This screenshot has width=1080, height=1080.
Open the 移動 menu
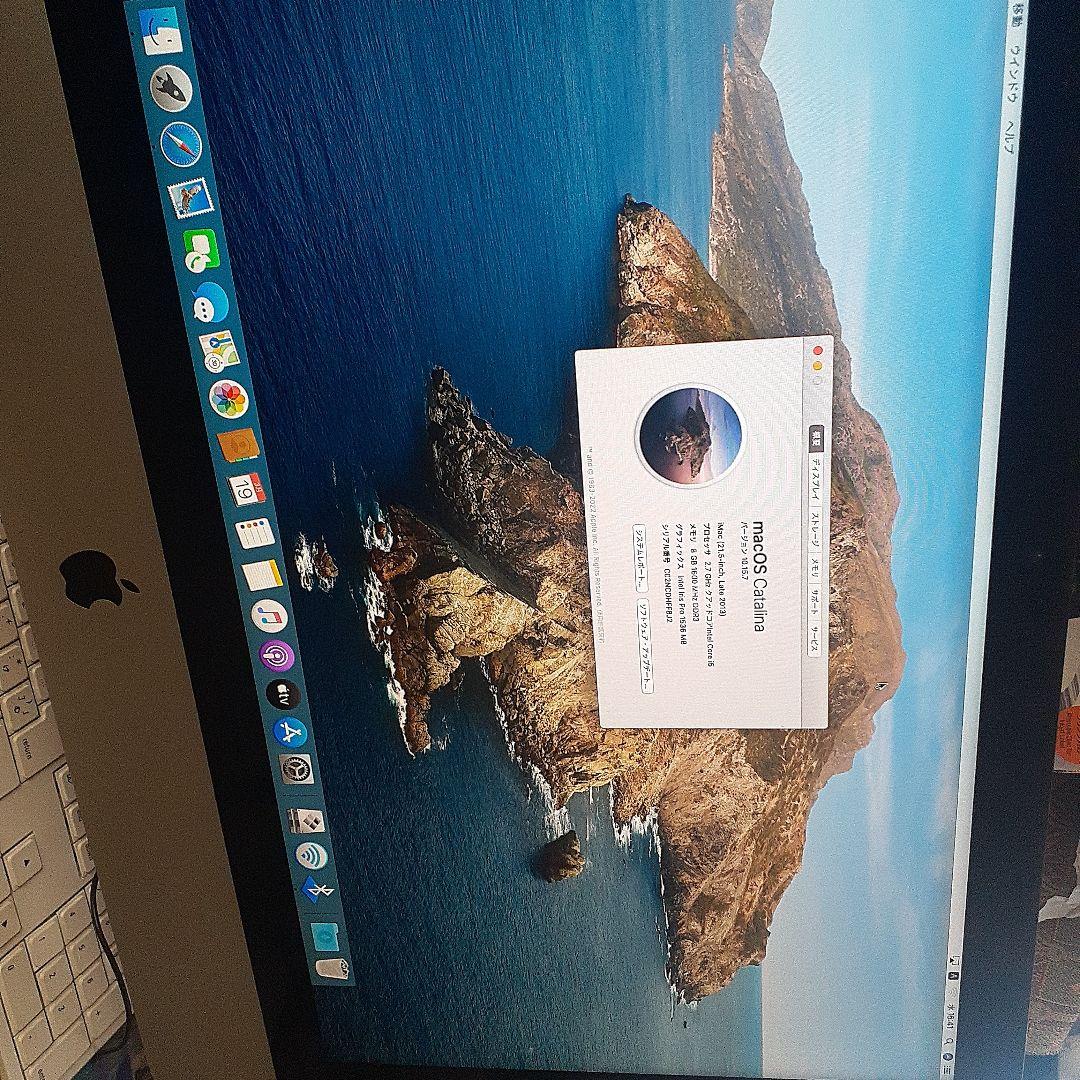point(1017,17)
